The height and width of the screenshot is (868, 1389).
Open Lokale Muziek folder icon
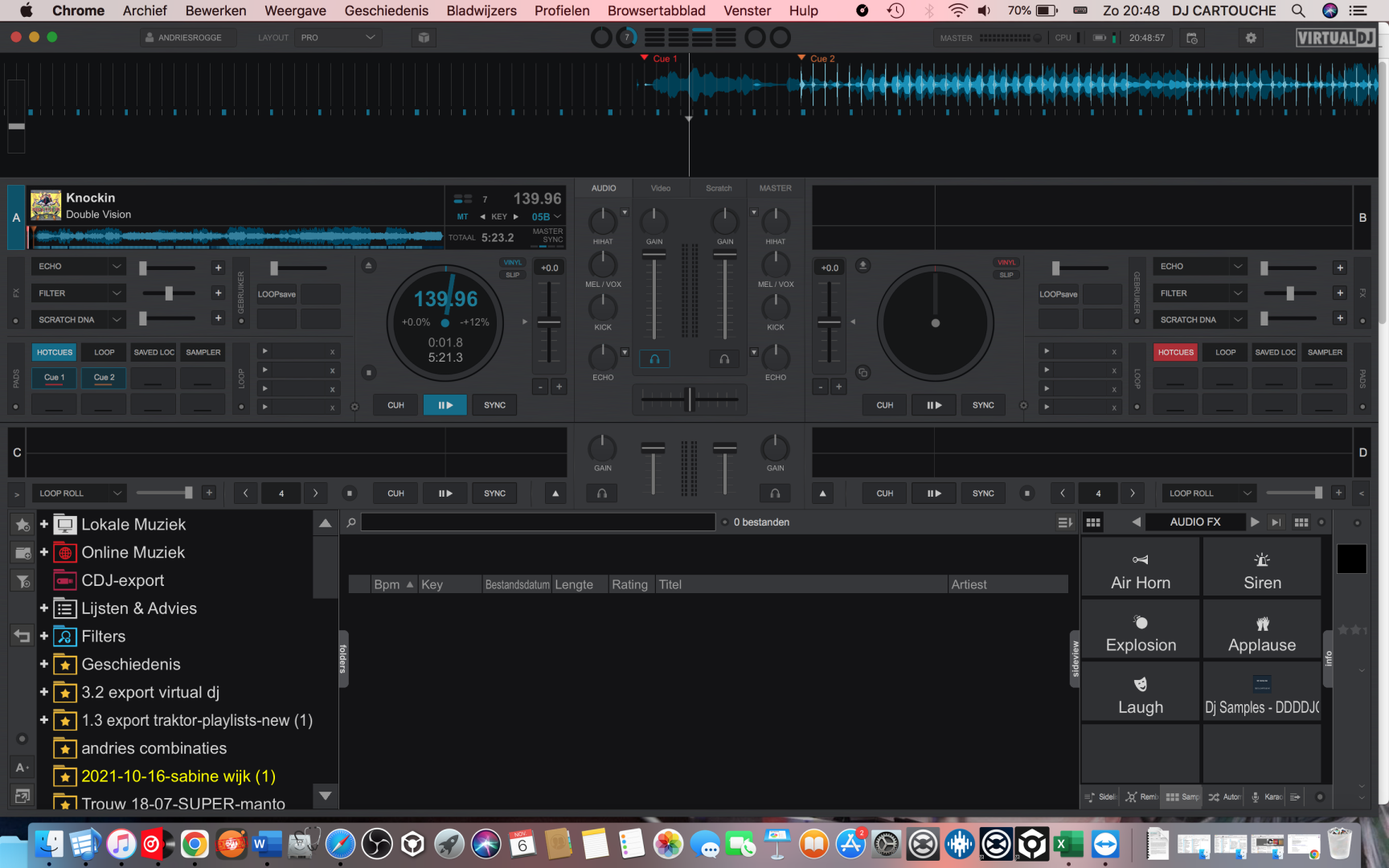pos(65,525)
